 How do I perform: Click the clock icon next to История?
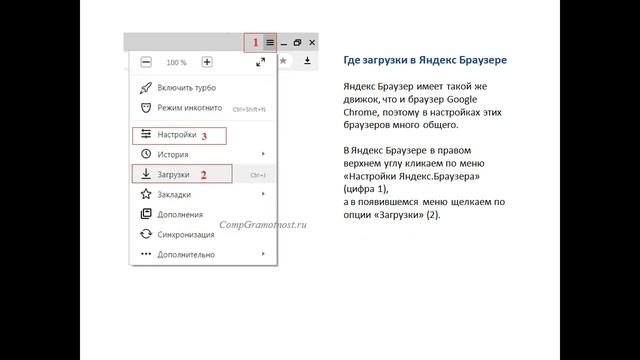[146, 154]
